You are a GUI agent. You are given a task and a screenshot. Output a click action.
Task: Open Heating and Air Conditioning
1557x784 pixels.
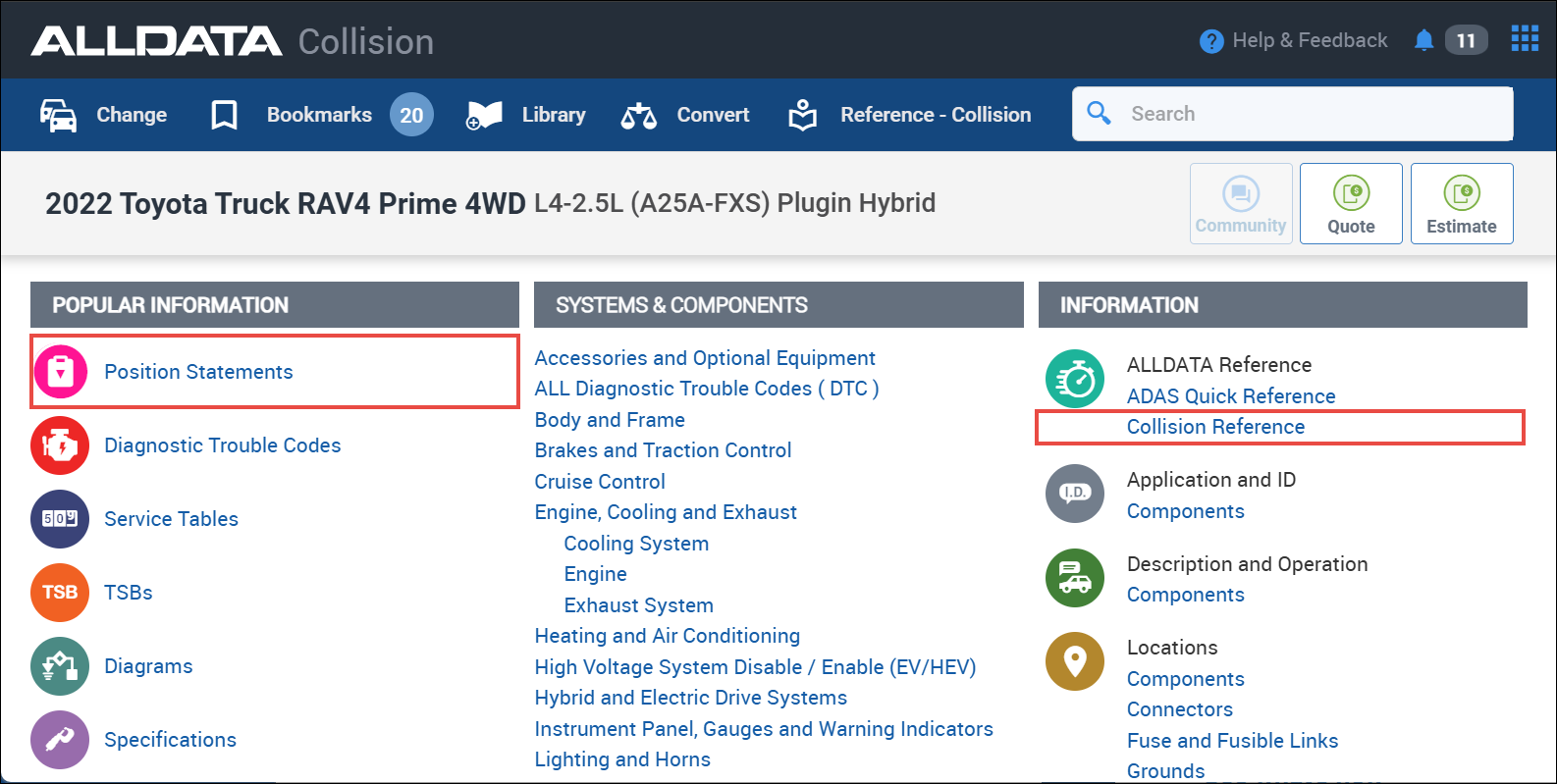click(668, 636)
